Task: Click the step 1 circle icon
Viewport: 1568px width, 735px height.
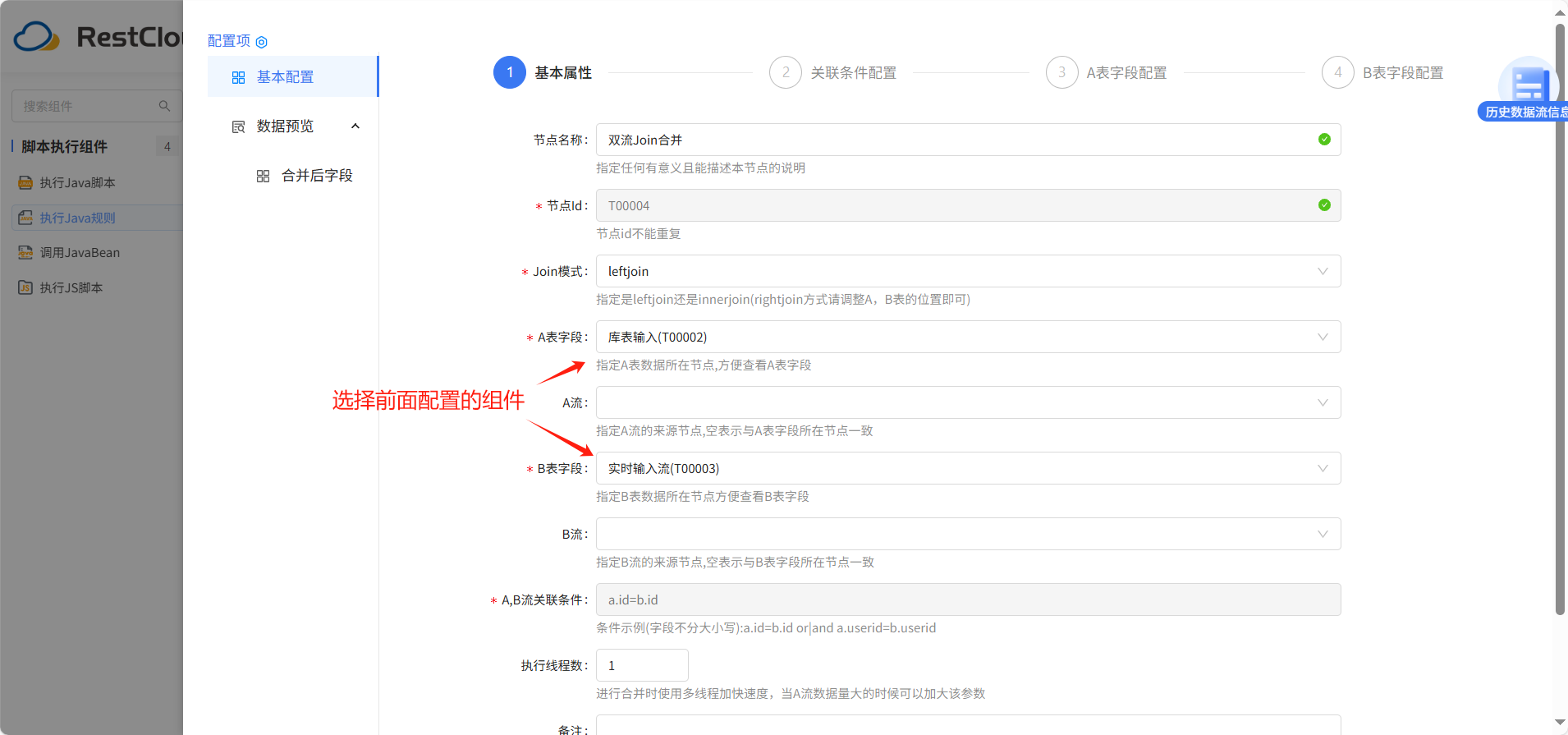Action: [510, 72]
